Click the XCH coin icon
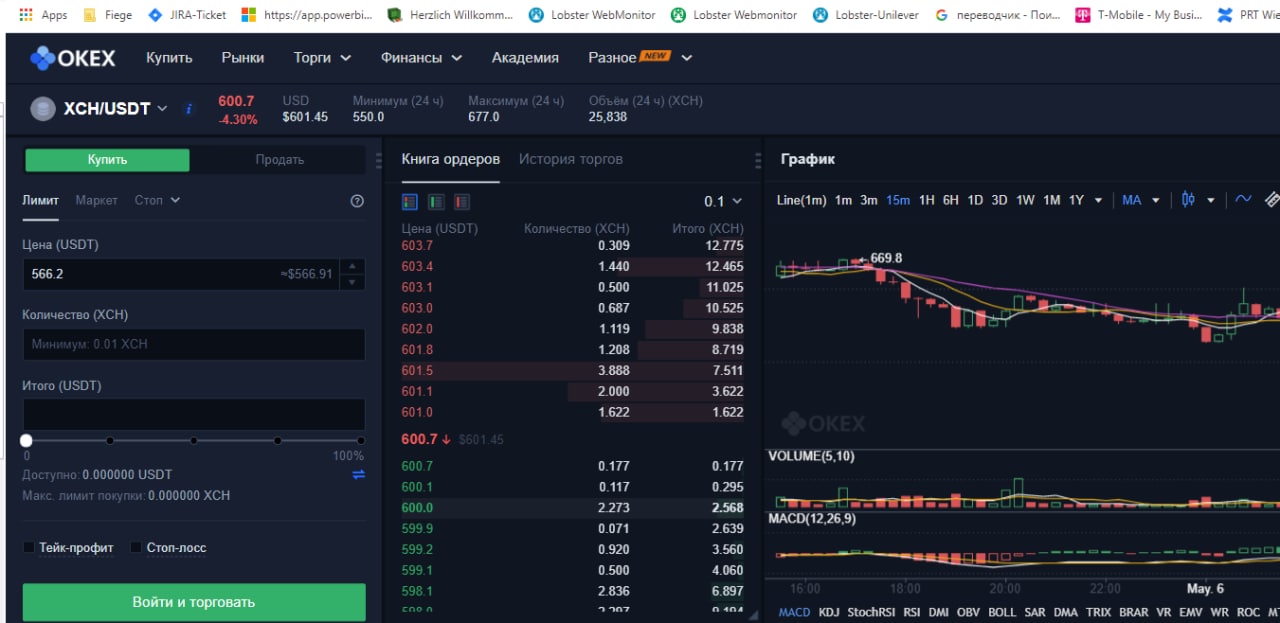 [x=43, y=108]
